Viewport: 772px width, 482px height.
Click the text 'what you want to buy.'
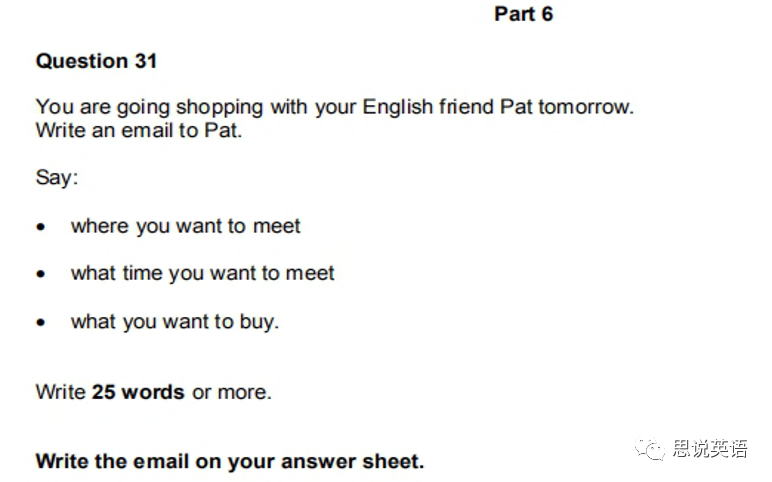click(x=175, y=321)
